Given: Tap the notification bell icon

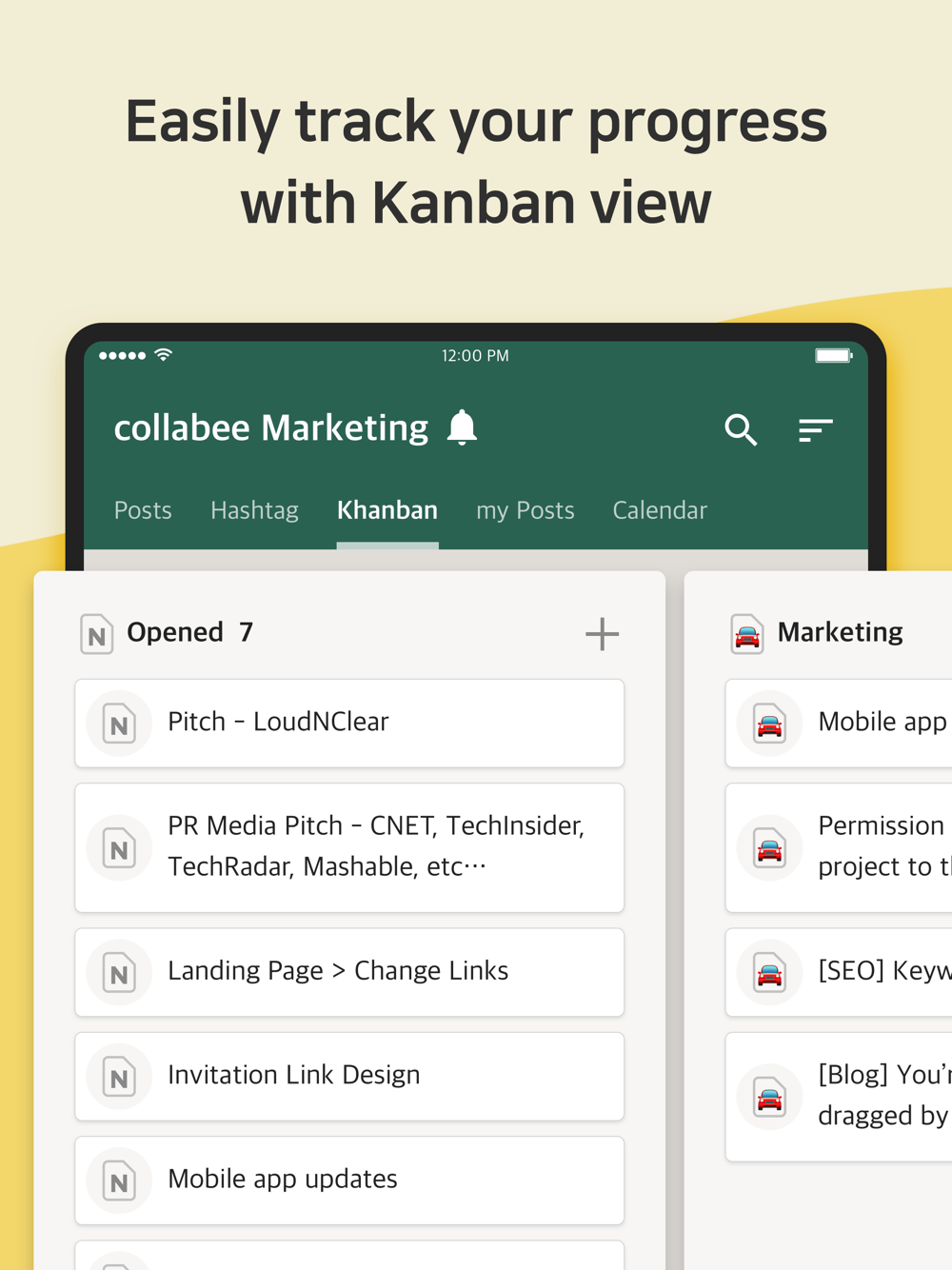Looking at the screenshot, I should click(x=462, y=427).
